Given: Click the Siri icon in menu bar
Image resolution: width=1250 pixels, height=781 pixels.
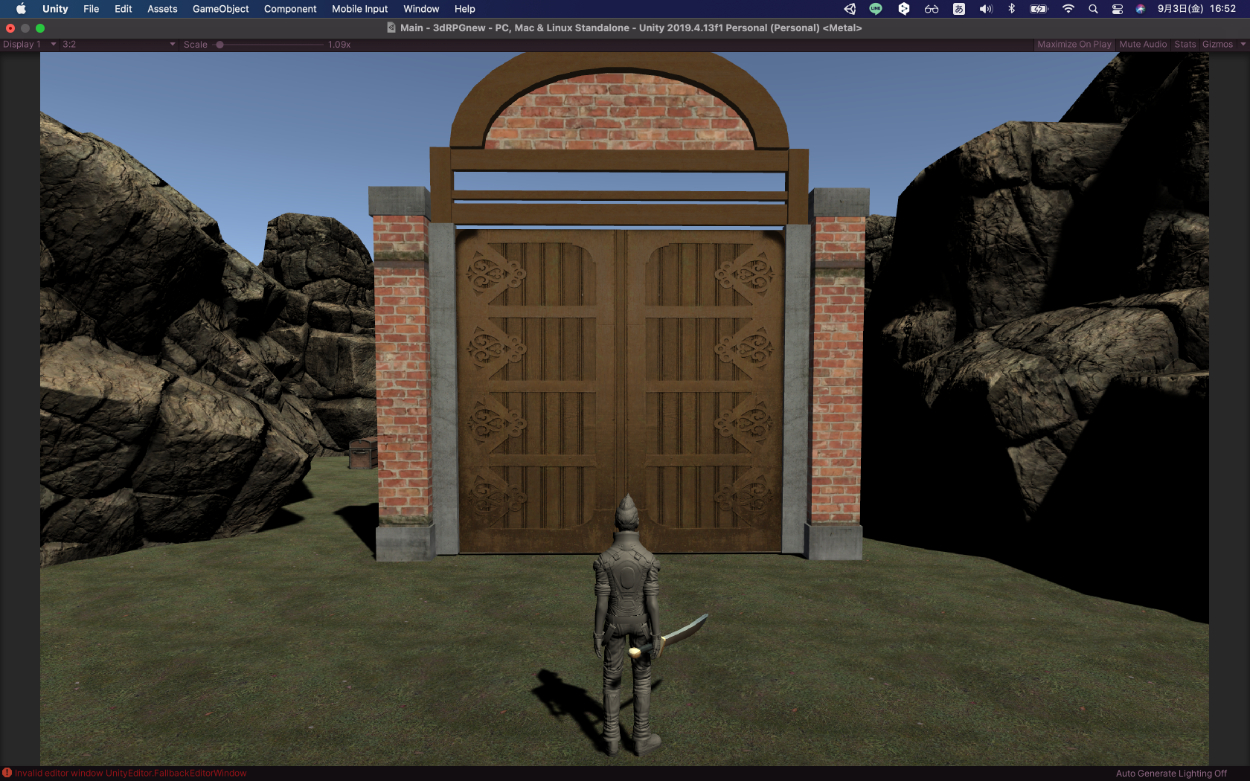Looking at the screenshot, I should [x=1140, y=9].
